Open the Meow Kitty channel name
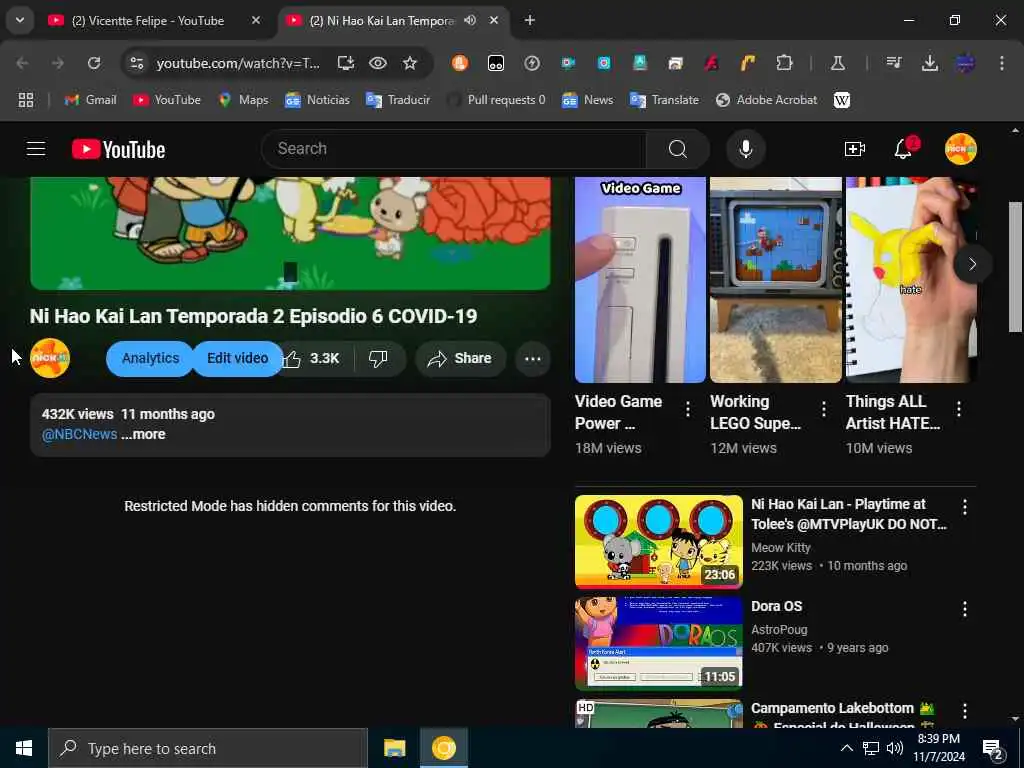This screenshot has height=768, width=1024. pos(780,547)
